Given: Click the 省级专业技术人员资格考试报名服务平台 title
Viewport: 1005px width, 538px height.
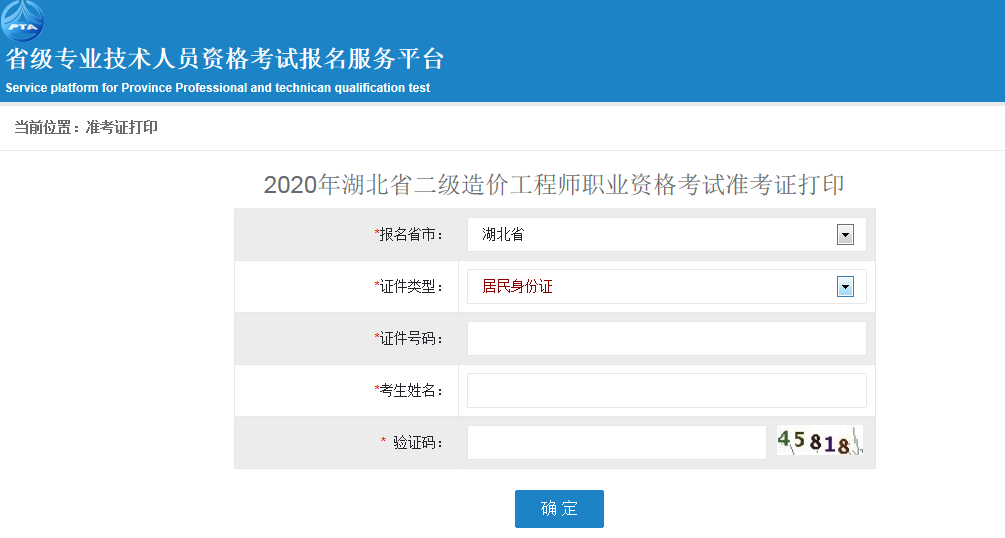Looking at the screenshot, I should [225, 59].
